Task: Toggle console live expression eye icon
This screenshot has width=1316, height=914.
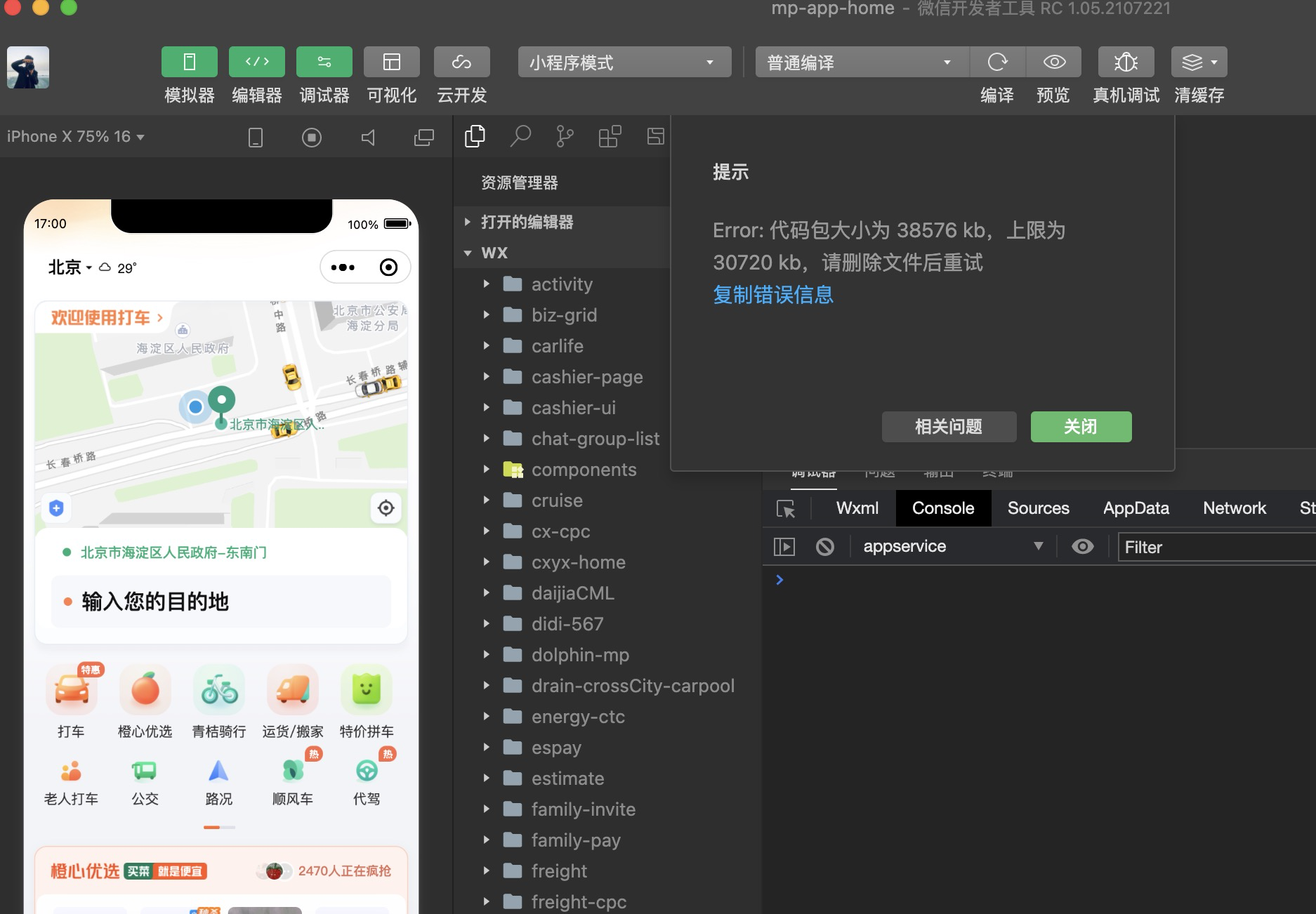Action: point(1083,546)
